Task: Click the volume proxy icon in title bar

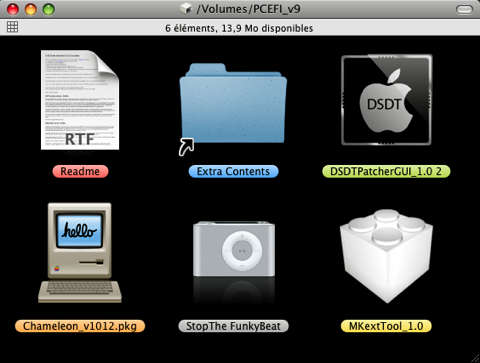Action: [186, 9]
